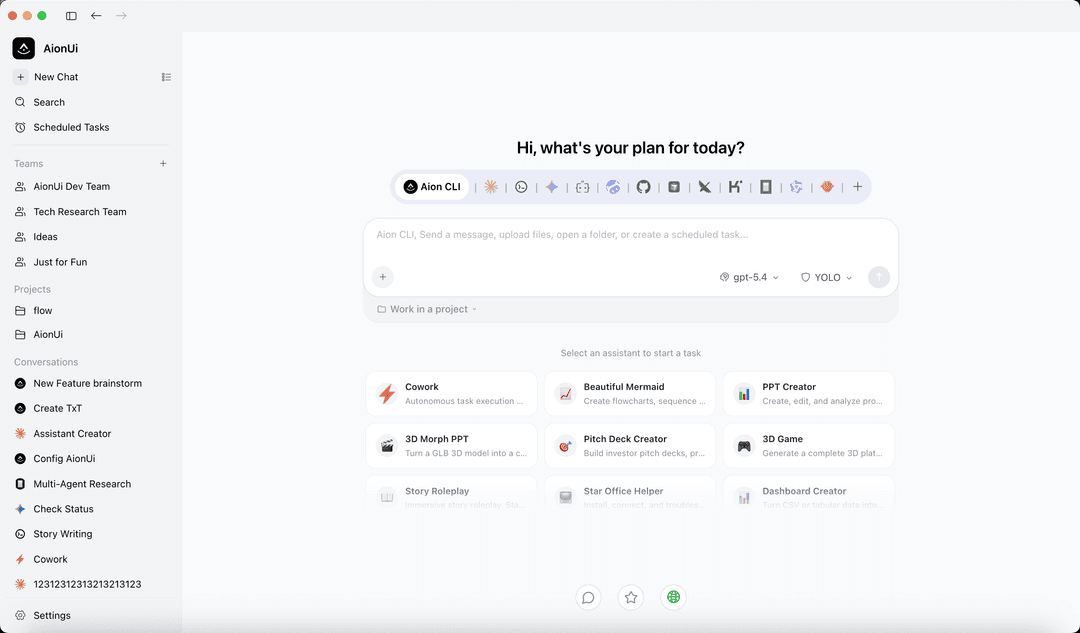Choose the PPT Creator assistant card

pyautogui.click(x=809, y=393)
